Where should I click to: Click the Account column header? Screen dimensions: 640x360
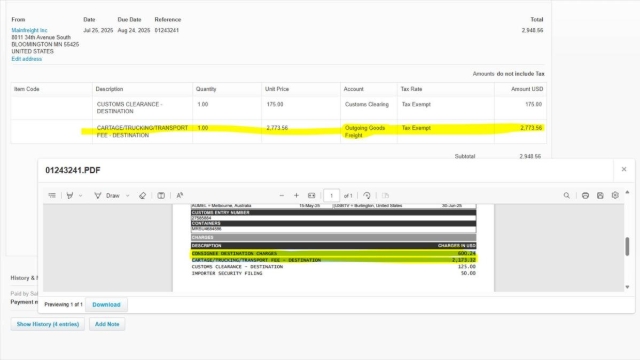click(353, 89)
